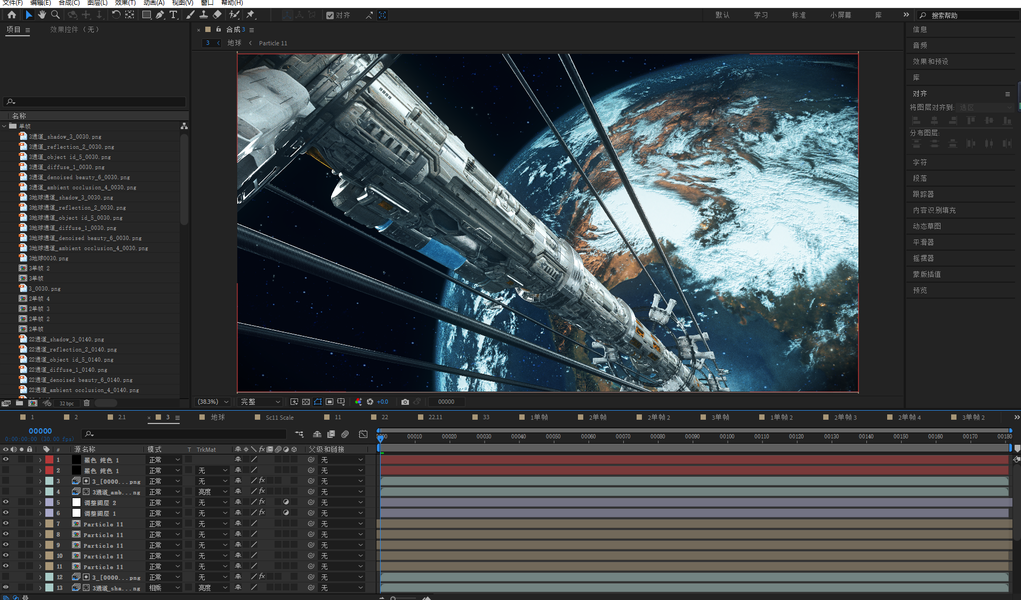1021x600 pixels.
Task: Open the 合成(C) menu
Action: [x=69, y=3]
